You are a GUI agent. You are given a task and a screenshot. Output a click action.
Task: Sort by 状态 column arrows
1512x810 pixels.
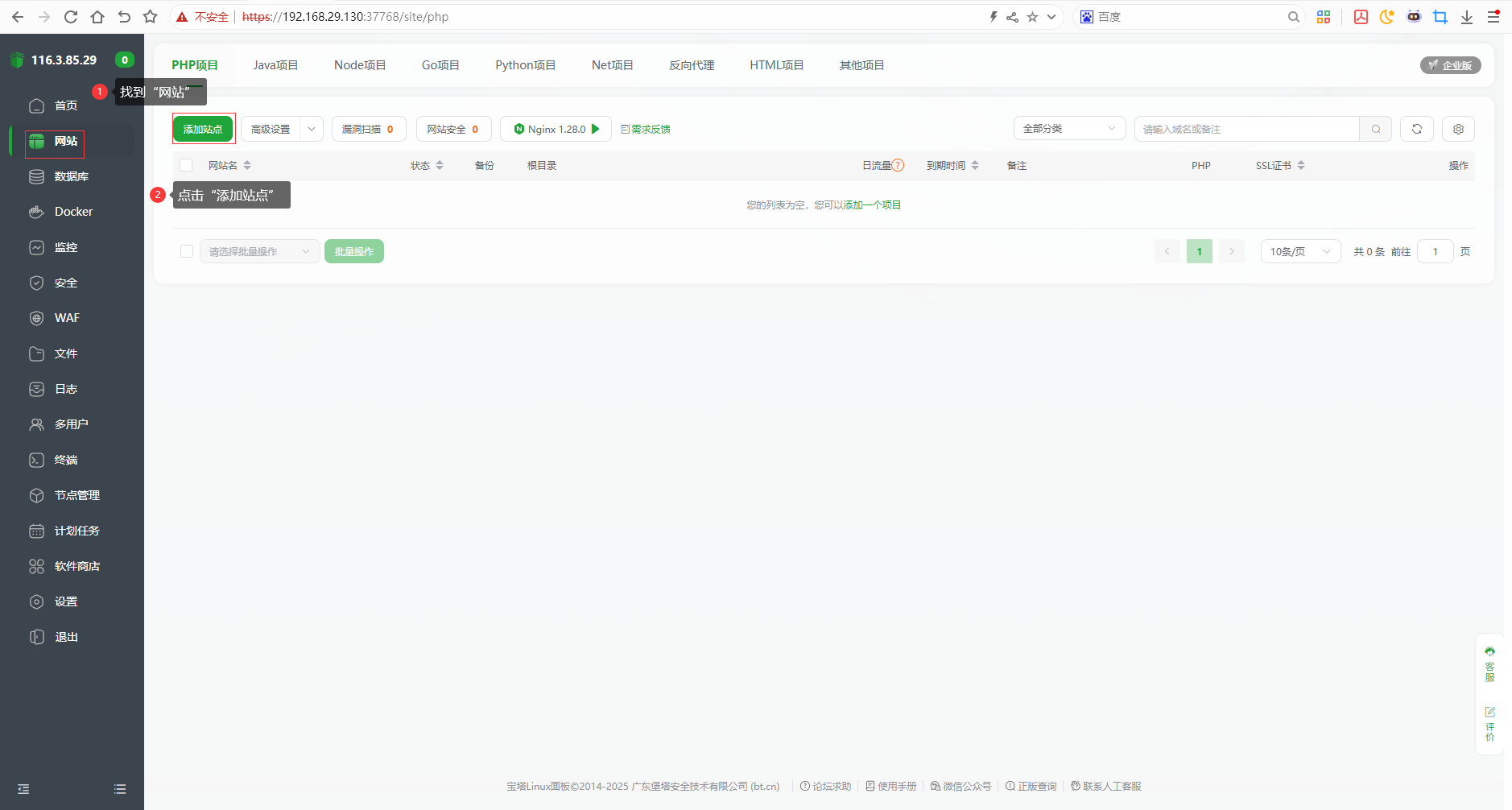(x=440, y=165)
